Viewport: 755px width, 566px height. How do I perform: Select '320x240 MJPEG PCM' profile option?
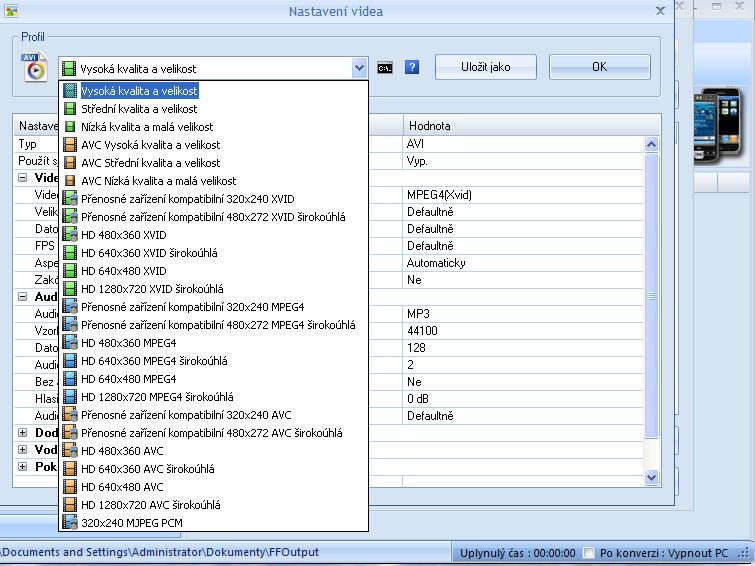pyautogui.click(x=131, y=523)
